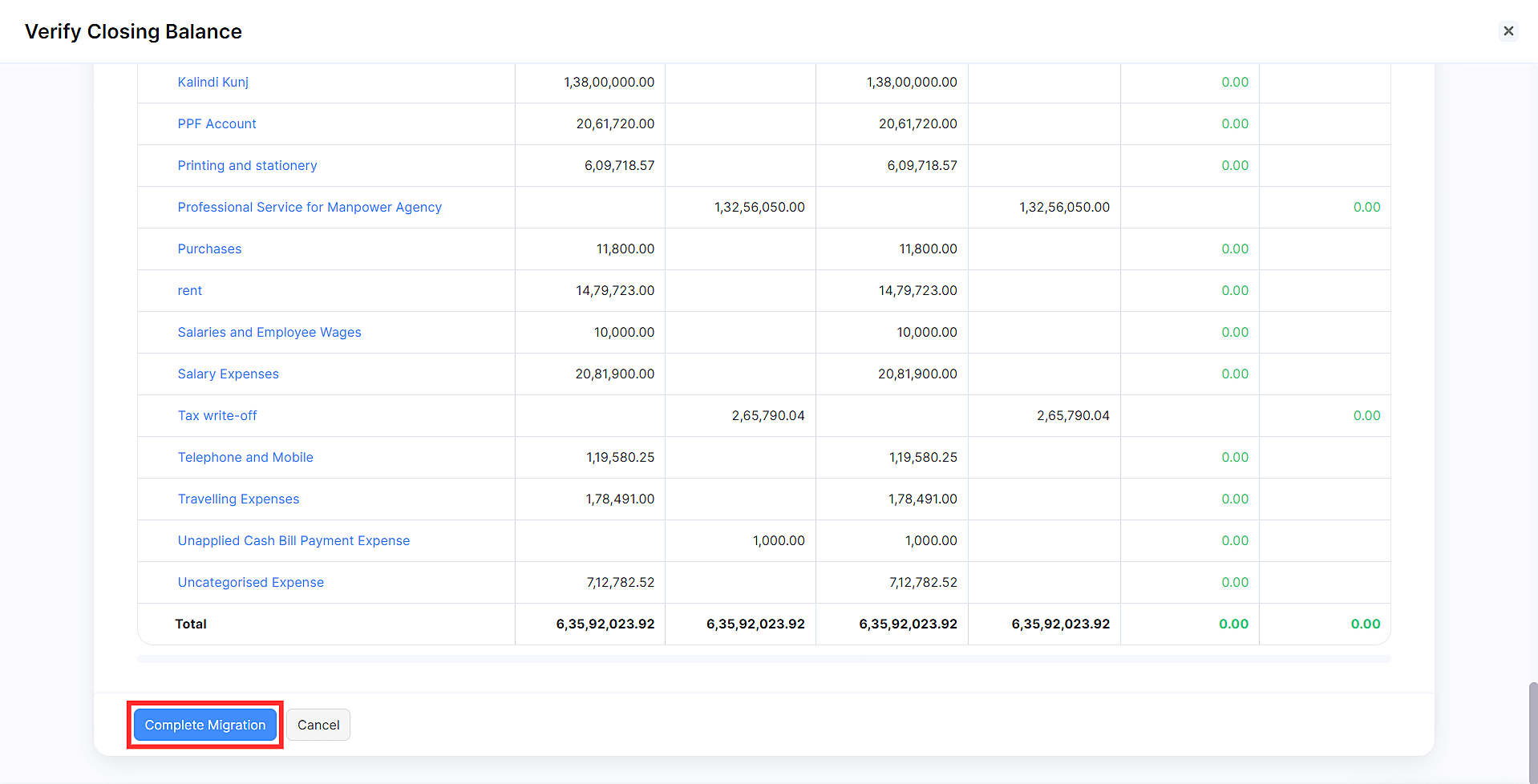Click the Total row debit amount
1538x784 pixels.
[x=605, y=624]
